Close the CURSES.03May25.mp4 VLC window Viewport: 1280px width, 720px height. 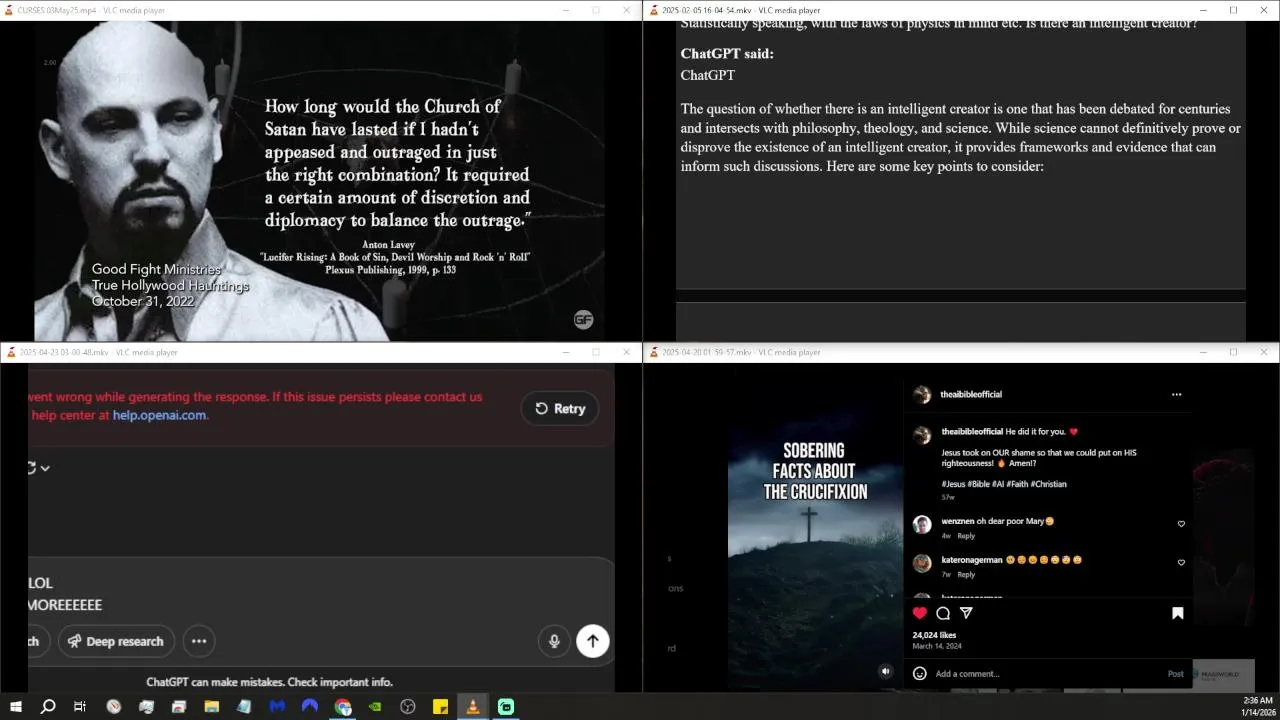tap(626, 10)
